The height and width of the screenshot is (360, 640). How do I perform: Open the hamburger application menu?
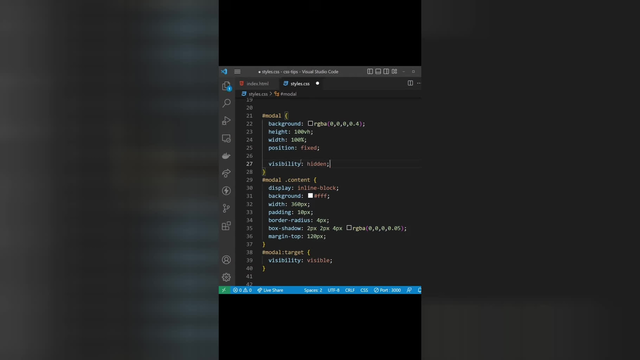click(x=237, y=71)
